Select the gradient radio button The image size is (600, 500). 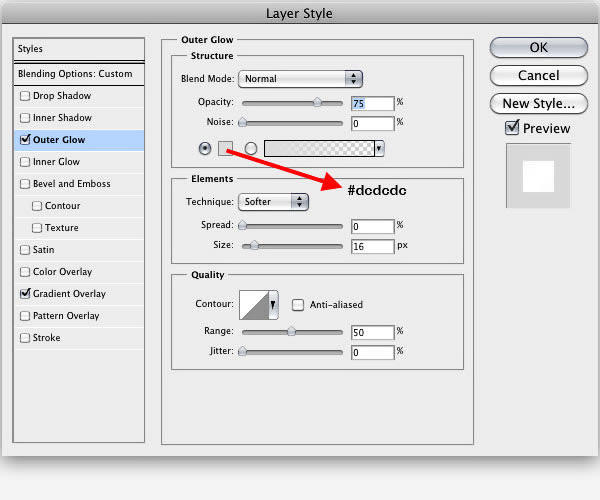point(251,148)
